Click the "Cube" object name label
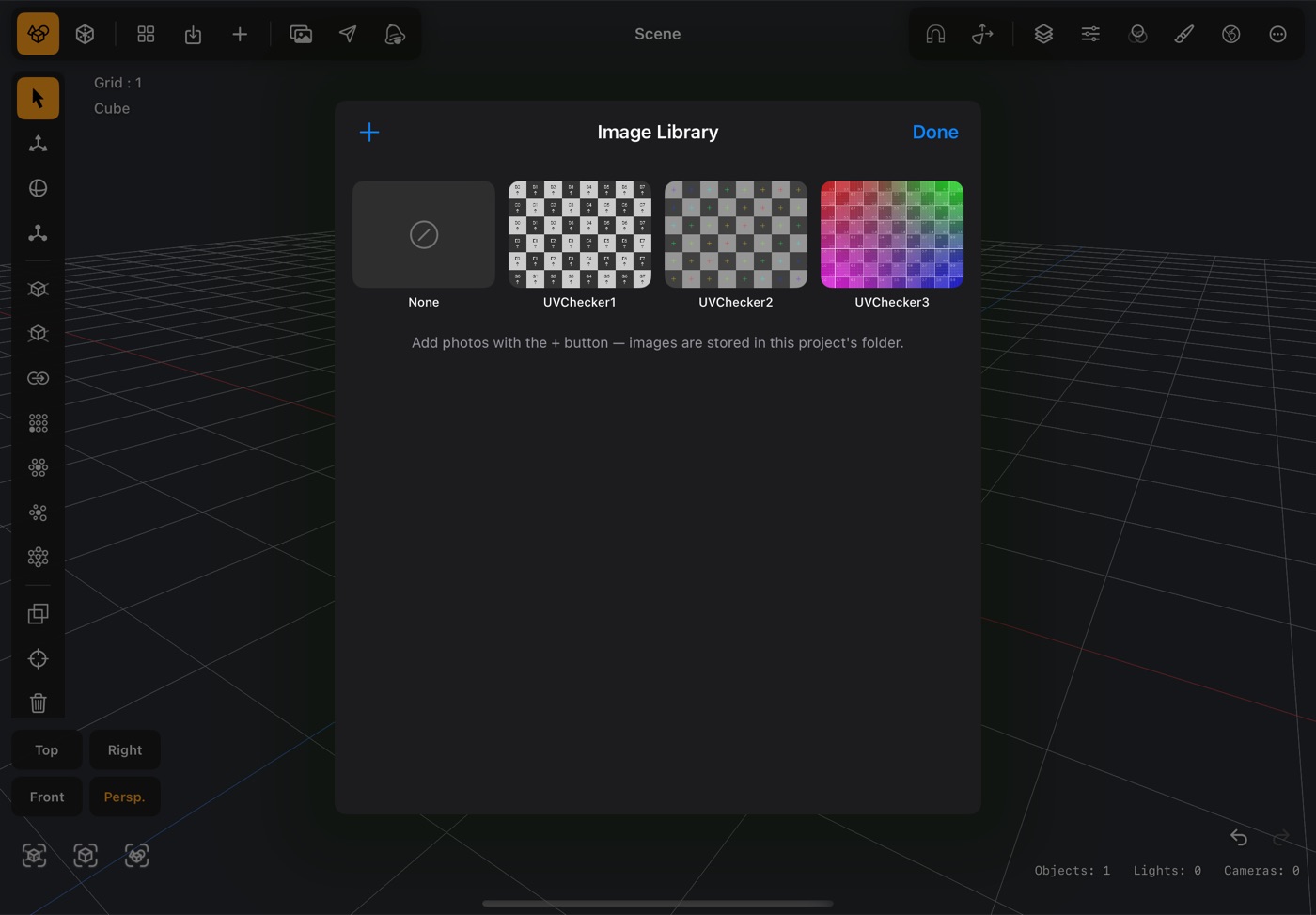The width and height of the screenshot is (1316, 915). [x=112, y=108]
